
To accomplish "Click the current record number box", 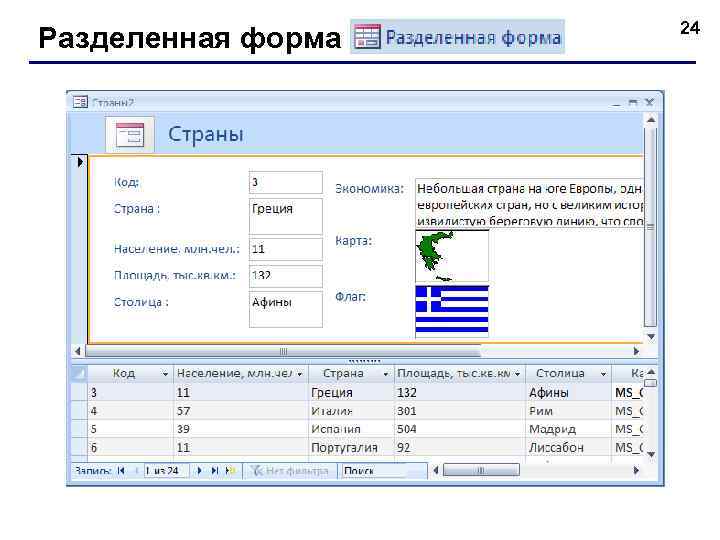I will [166, 471].
